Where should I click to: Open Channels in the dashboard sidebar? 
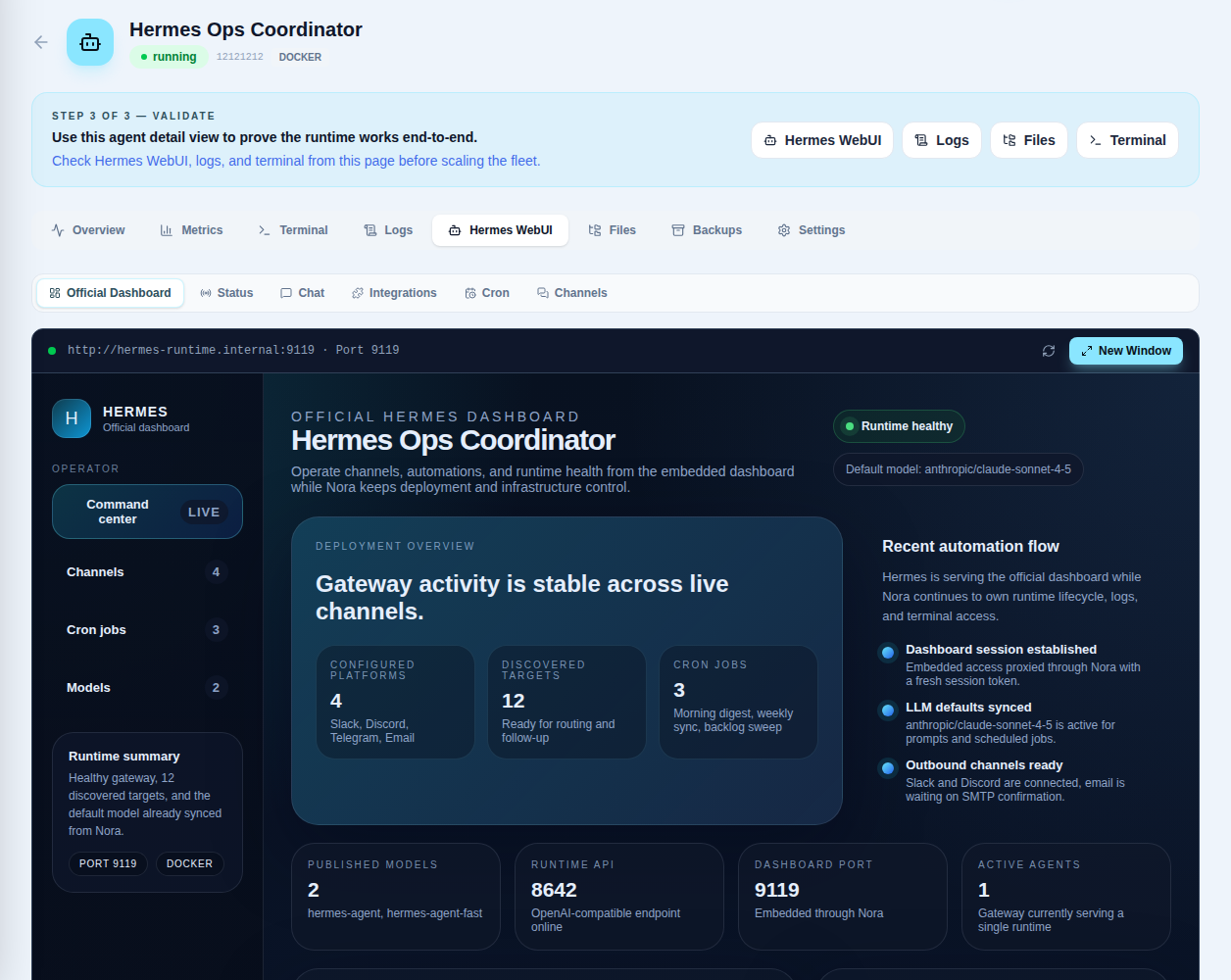[147, 572]
